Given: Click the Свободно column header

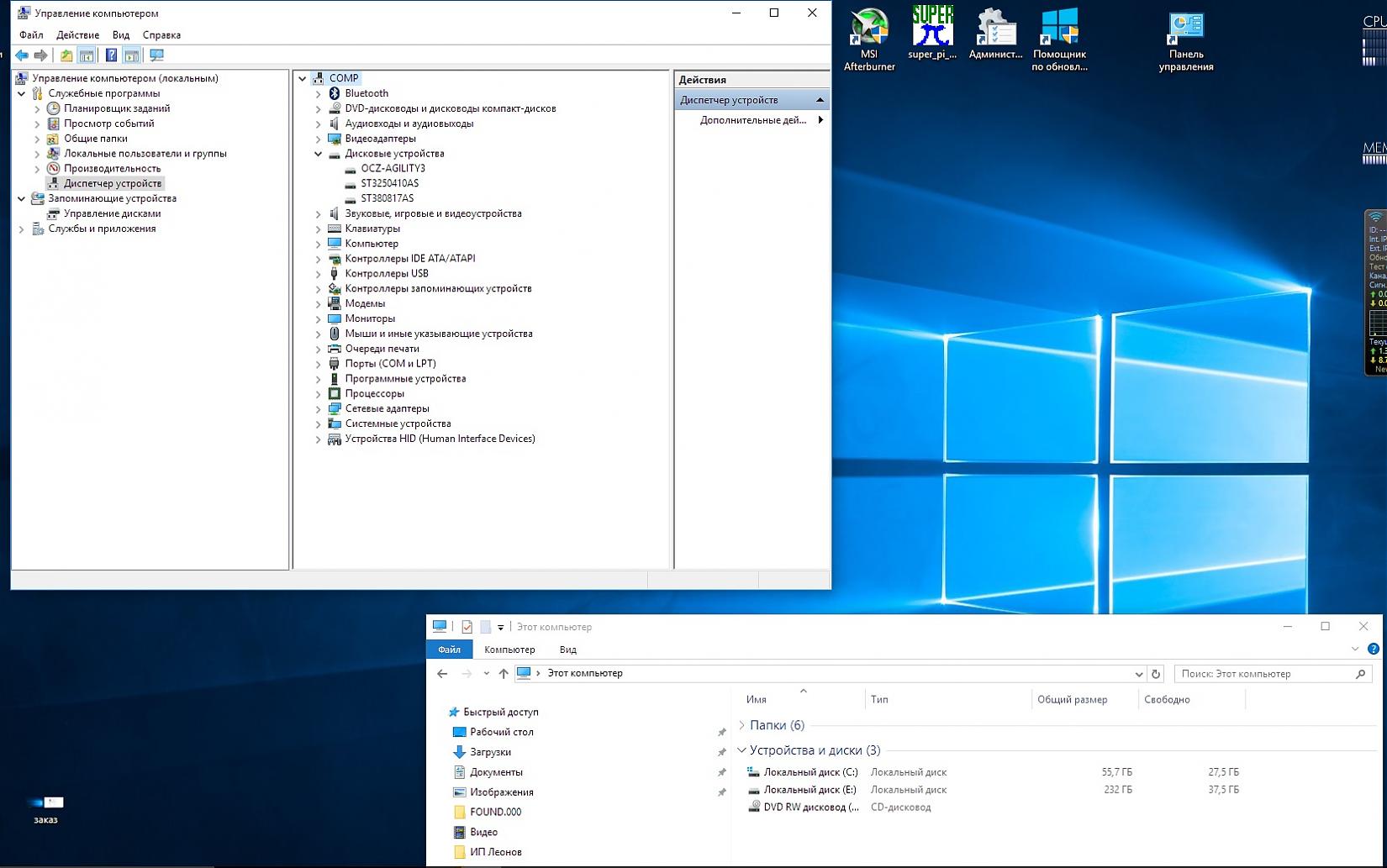Looking at the screenshot, I should click(1167, 699).
